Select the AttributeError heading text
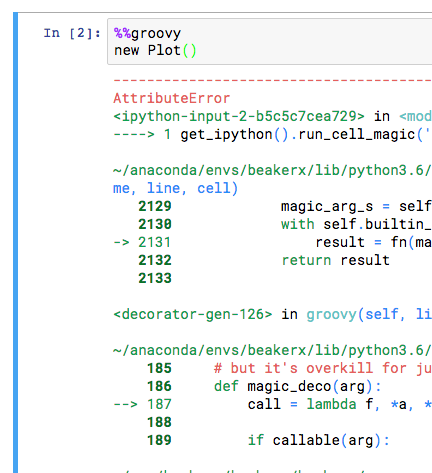Viewport: 432px width, 473px height. point(172,98)
